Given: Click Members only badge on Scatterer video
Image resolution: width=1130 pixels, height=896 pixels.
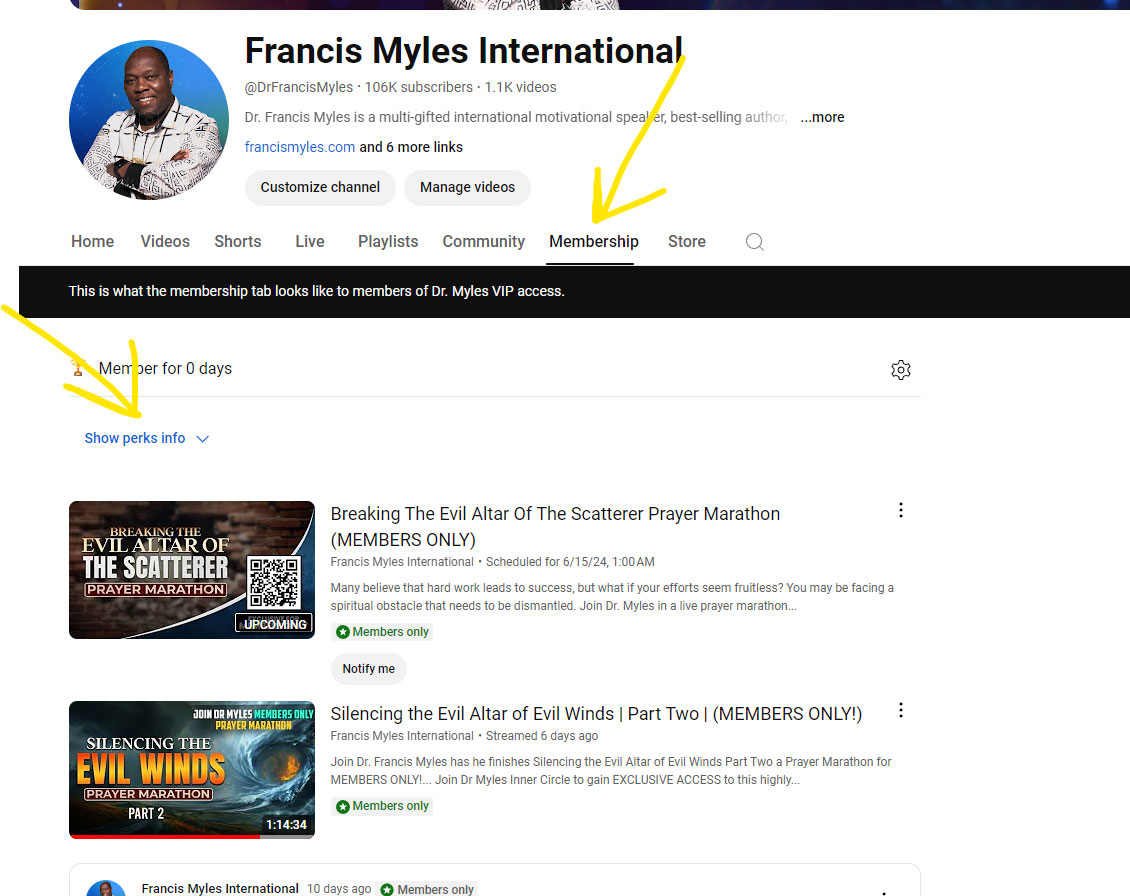Looking at the screenshot, I should pos(382,631).
